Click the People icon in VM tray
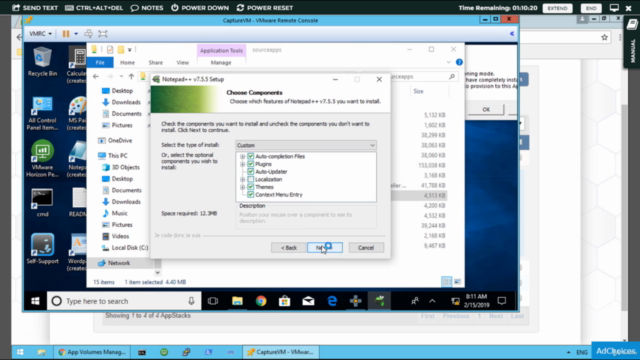The width and height of the screenshot is (640, 360). tap(415, 301)
